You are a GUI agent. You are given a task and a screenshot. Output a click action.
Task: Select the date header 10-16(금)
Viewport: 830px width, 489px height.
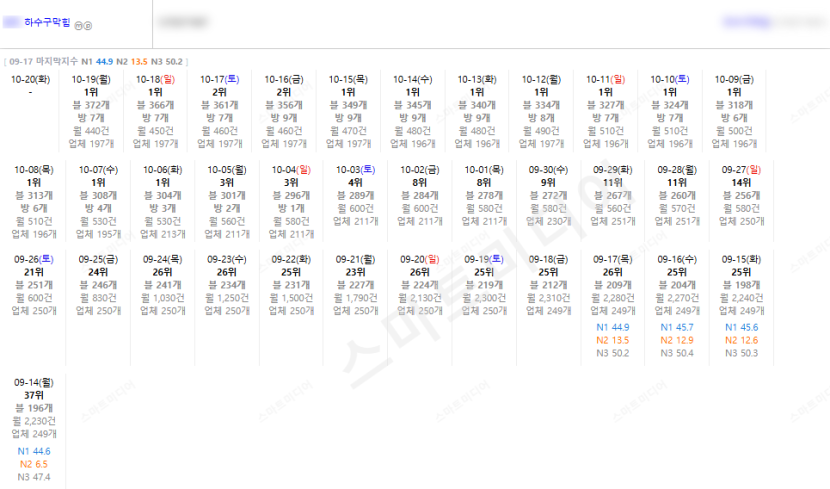(x=284, y=79)
